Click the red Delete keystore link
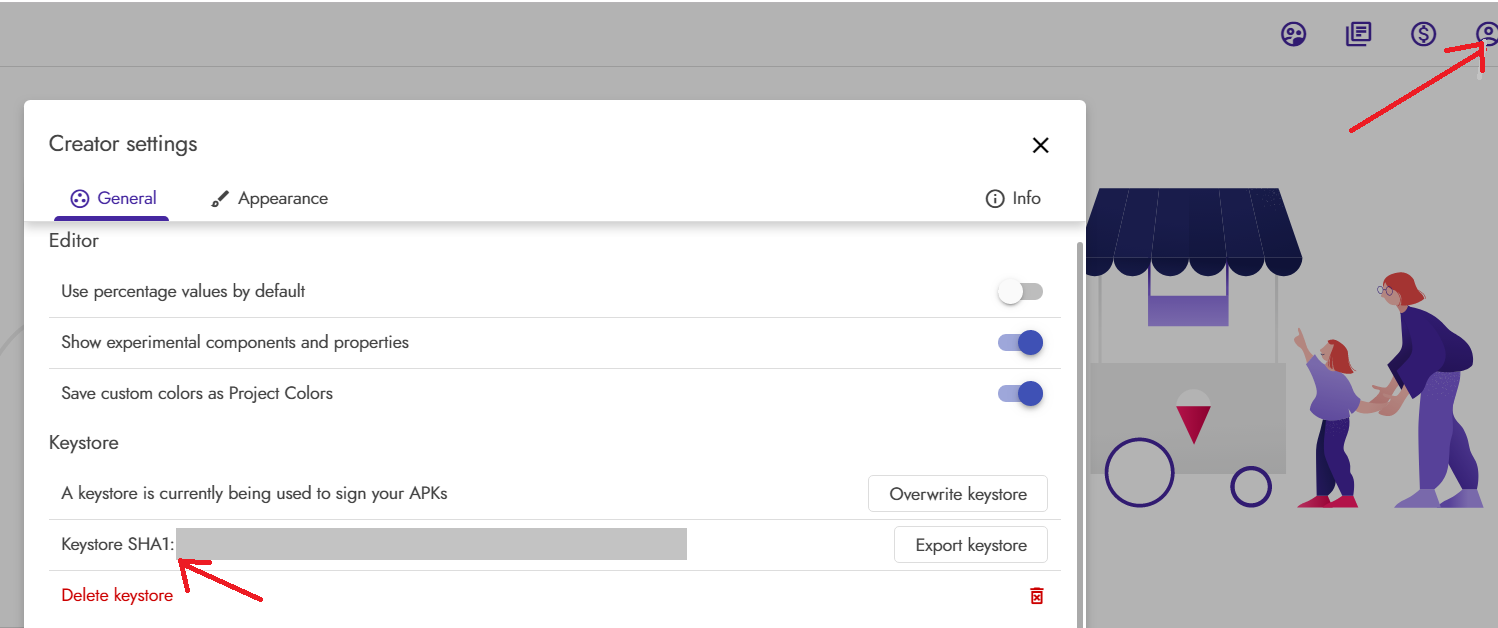 [117, 596]
